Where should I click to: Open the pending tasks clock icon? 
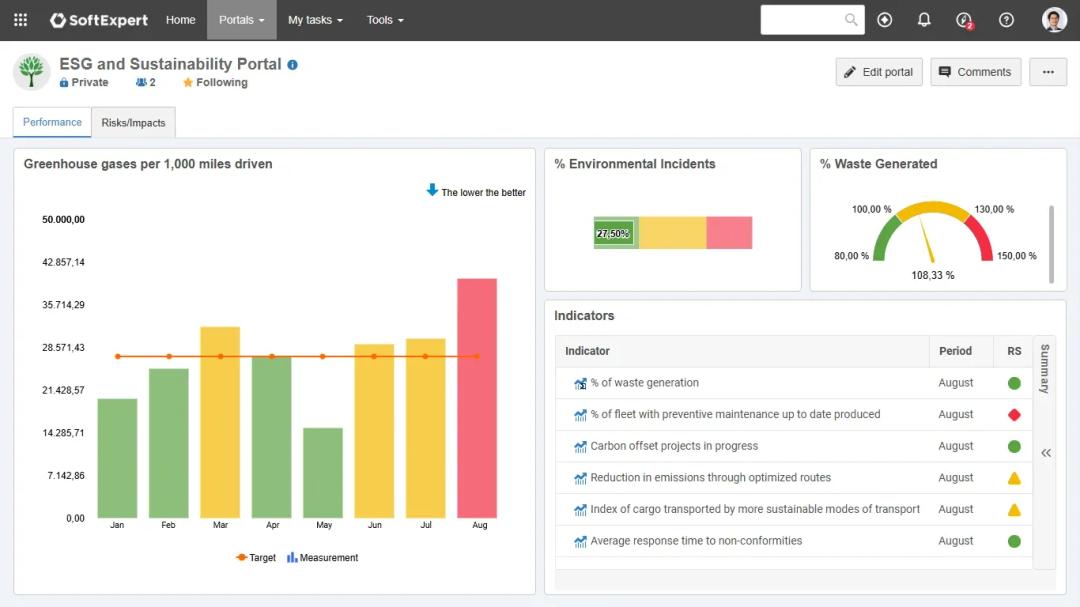(964, 20)
